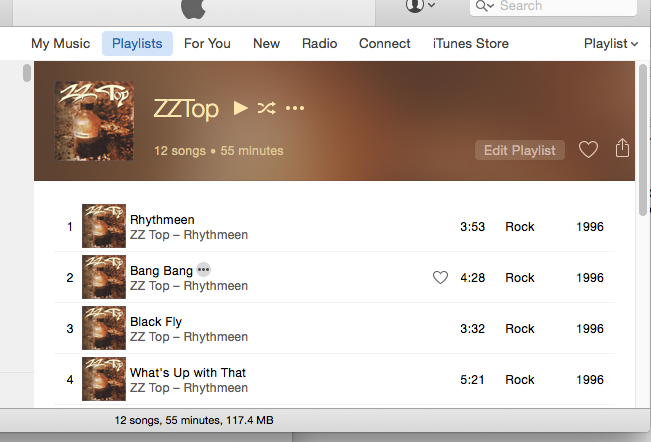The height and width of the screenshot is (442, 651).
Task: Click the Edit Playlist button
Action: [x=519, y=150]
